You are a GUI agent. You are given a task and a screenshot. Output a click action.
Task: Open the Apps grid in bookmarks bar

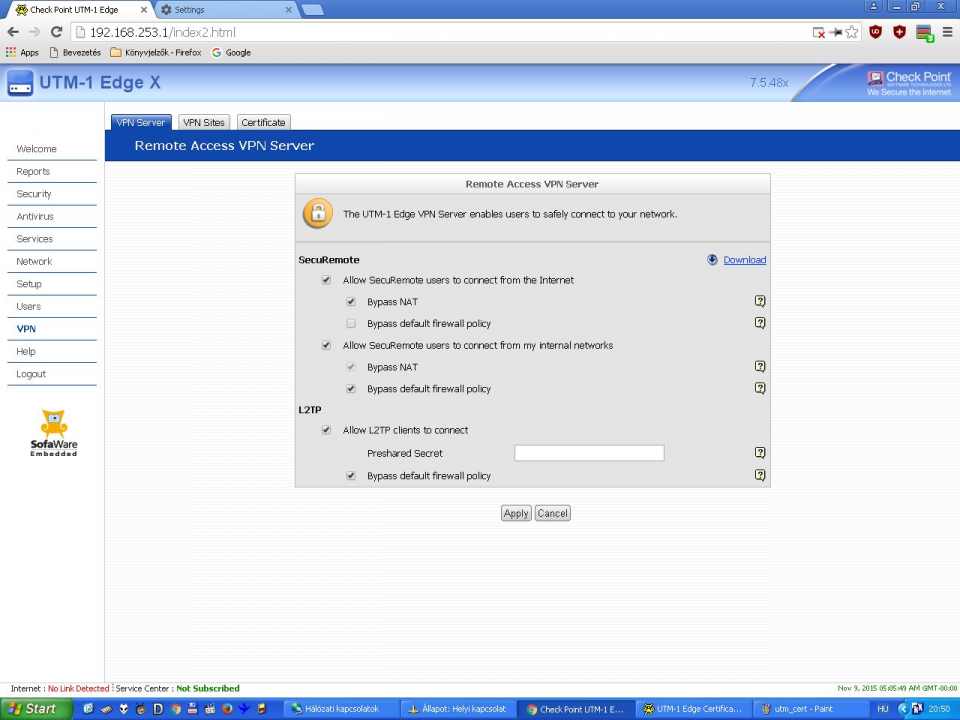tap(22, 53)
